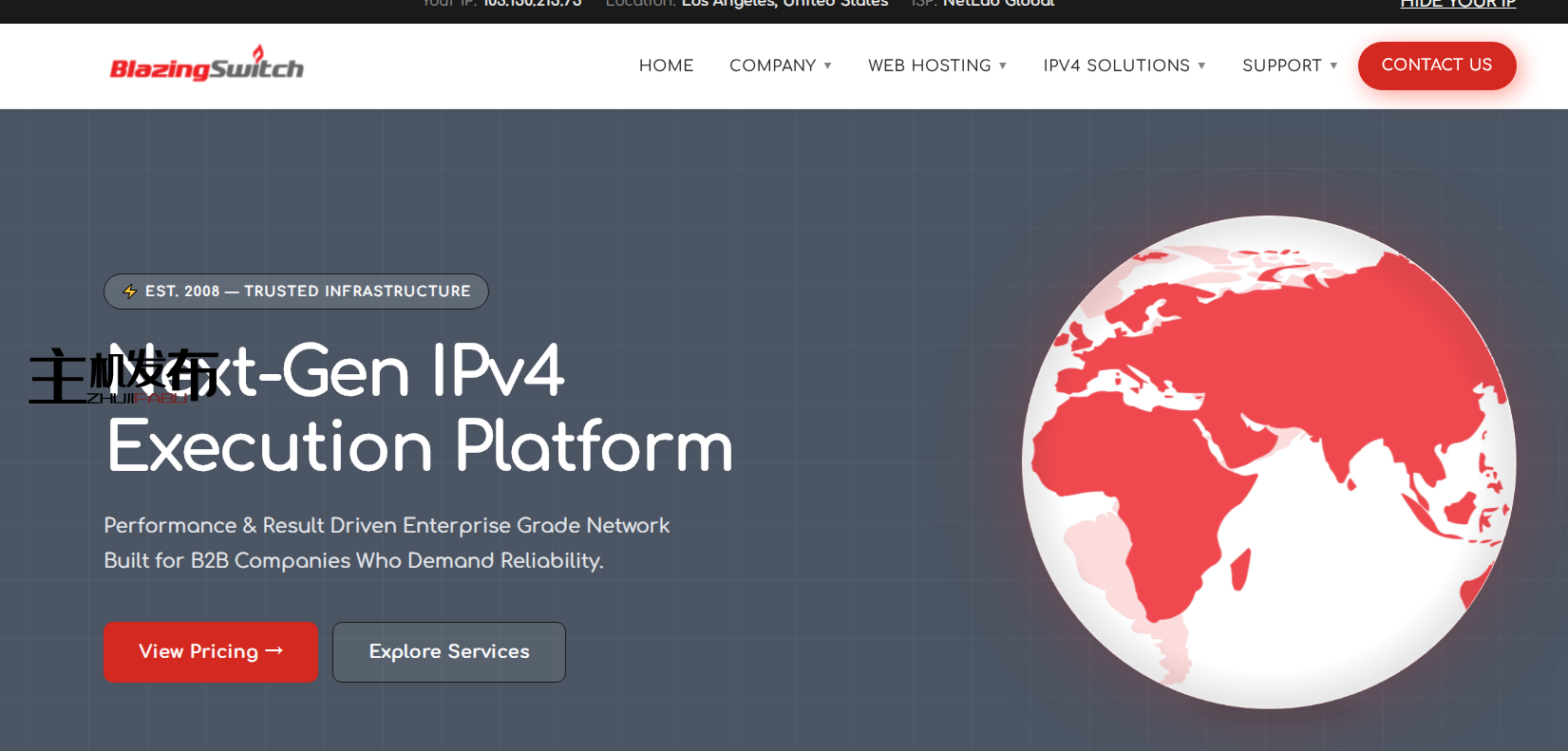Expand the COMPANY dropdown arrow
This screenshot has height=751, width=1568.
[x=828, y=66]
